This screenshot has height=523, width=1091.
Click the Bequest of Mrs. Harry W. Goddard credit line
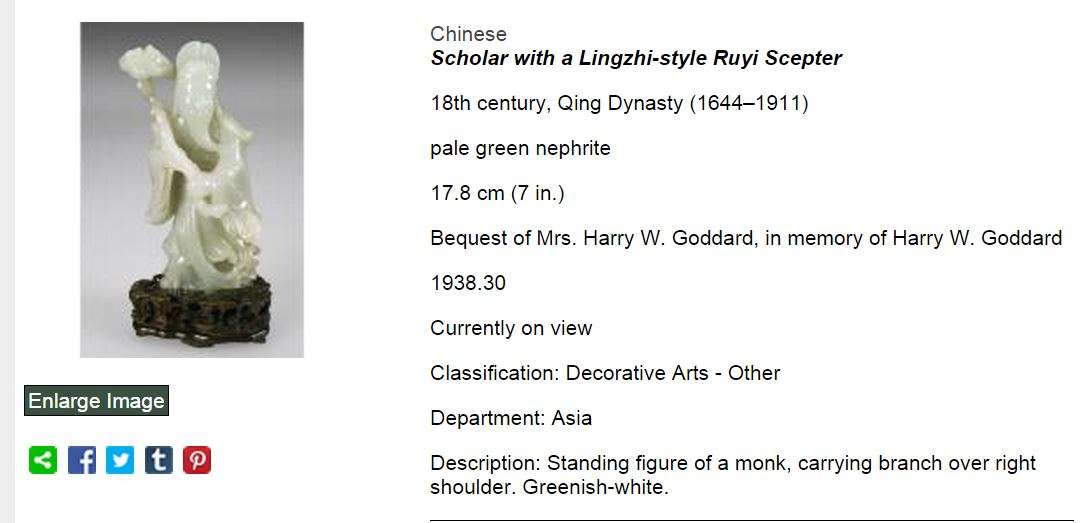point(745,238)
